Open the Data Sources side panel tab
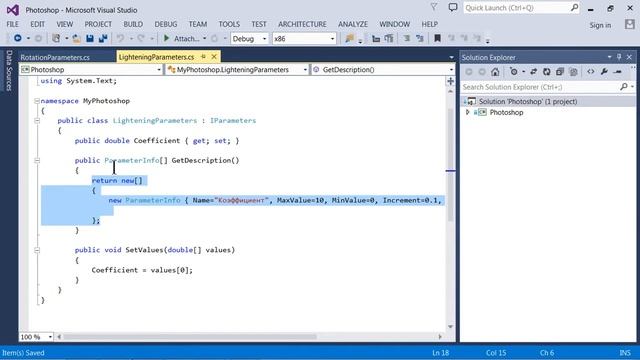Viewport: 640px width, 360px height. click(9, 70)
